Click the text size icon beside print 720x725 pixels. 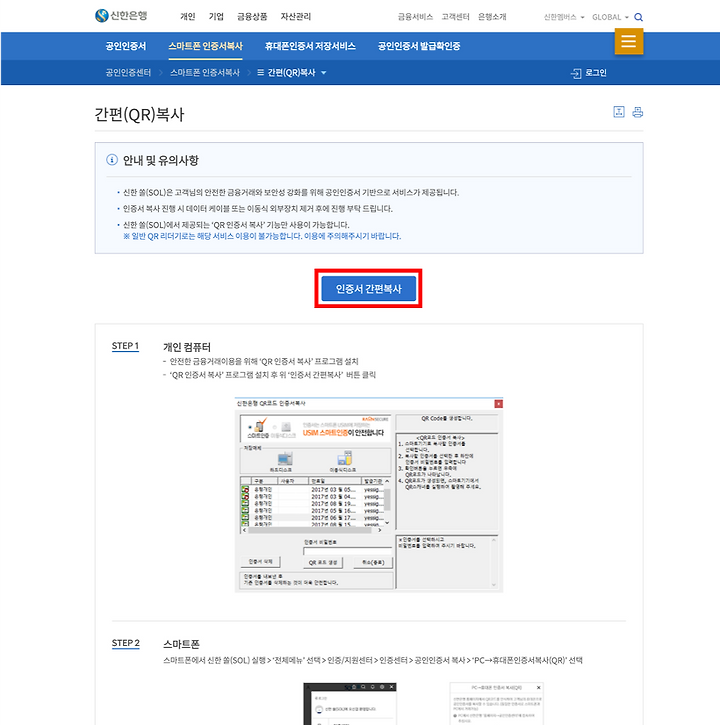tap(619, 112)
